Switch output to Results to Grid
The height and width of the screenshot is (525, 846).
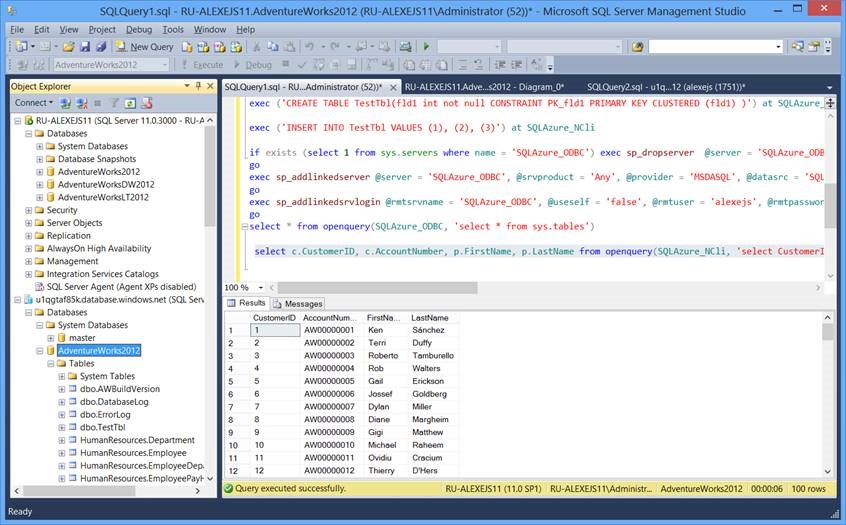(x=425, y=65)
